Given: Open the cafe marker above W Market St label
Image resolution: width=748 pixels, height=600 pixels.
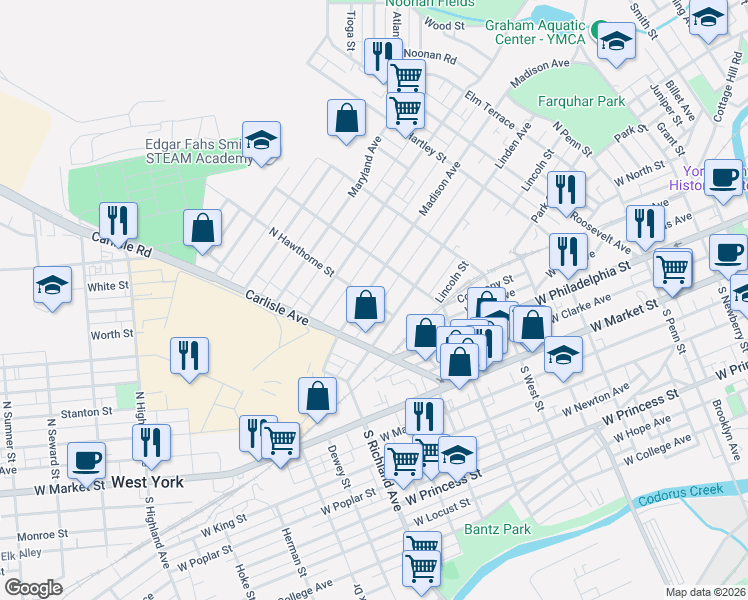Looking at the screenshot, I should (x=86, y=461).
